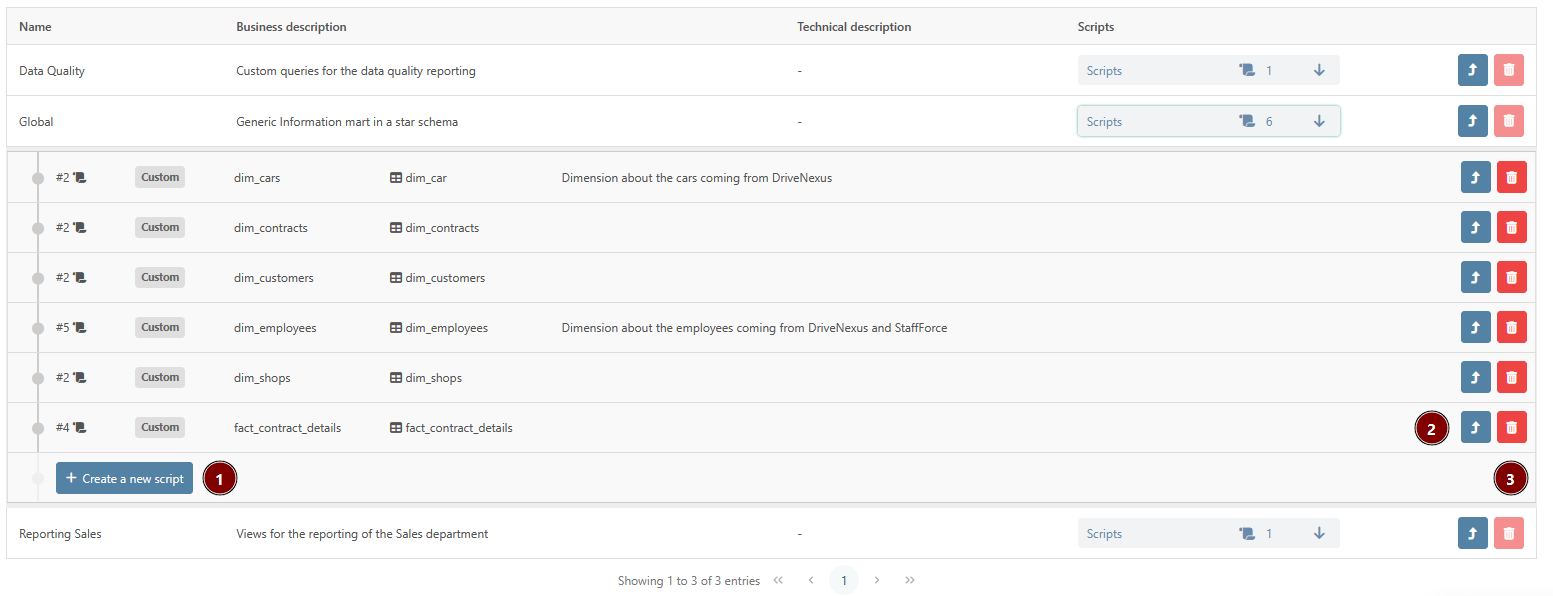Delete the dim_cars script
Screen dimensions: 1553x596
(x=1511, y=177)
